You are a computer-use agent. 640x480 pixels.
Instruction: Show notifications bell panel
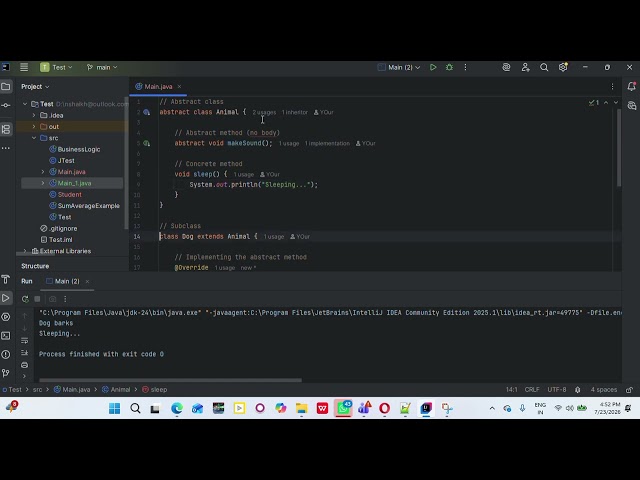pyautogui.click(x=631, y=87)
